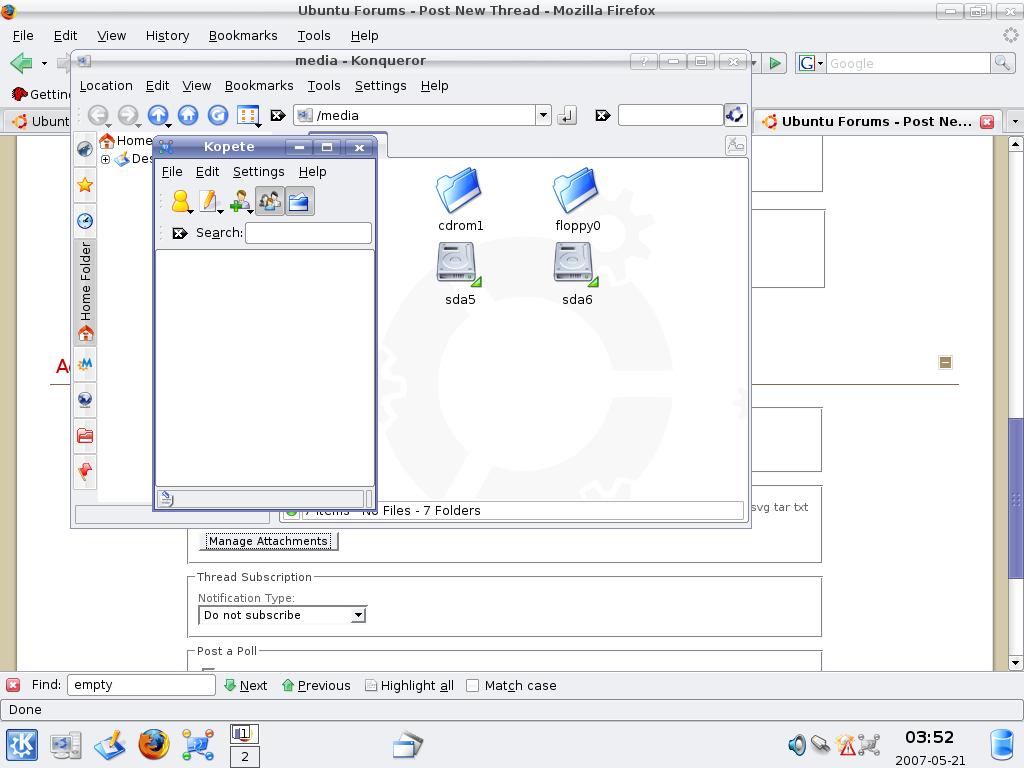The width and height of the screenshot is (1024, 768).
Task: Open Konqueror Bookmarks menu
Action: (x=258, y=86)
